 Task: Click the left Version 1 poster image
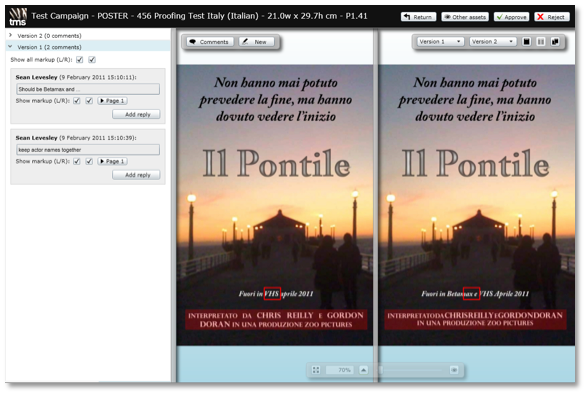[x=275, y=205]
